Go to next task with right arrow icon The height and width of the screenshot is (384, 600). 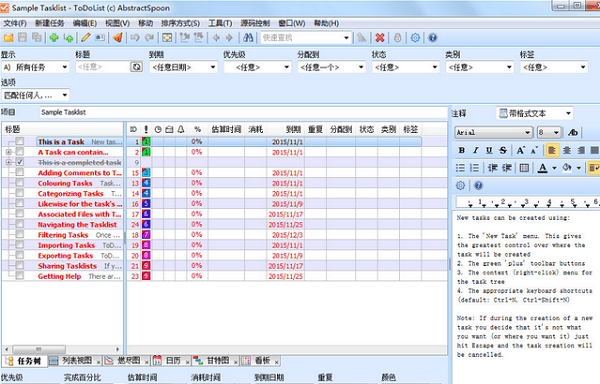pyautogui.click(x=229, y=37)
